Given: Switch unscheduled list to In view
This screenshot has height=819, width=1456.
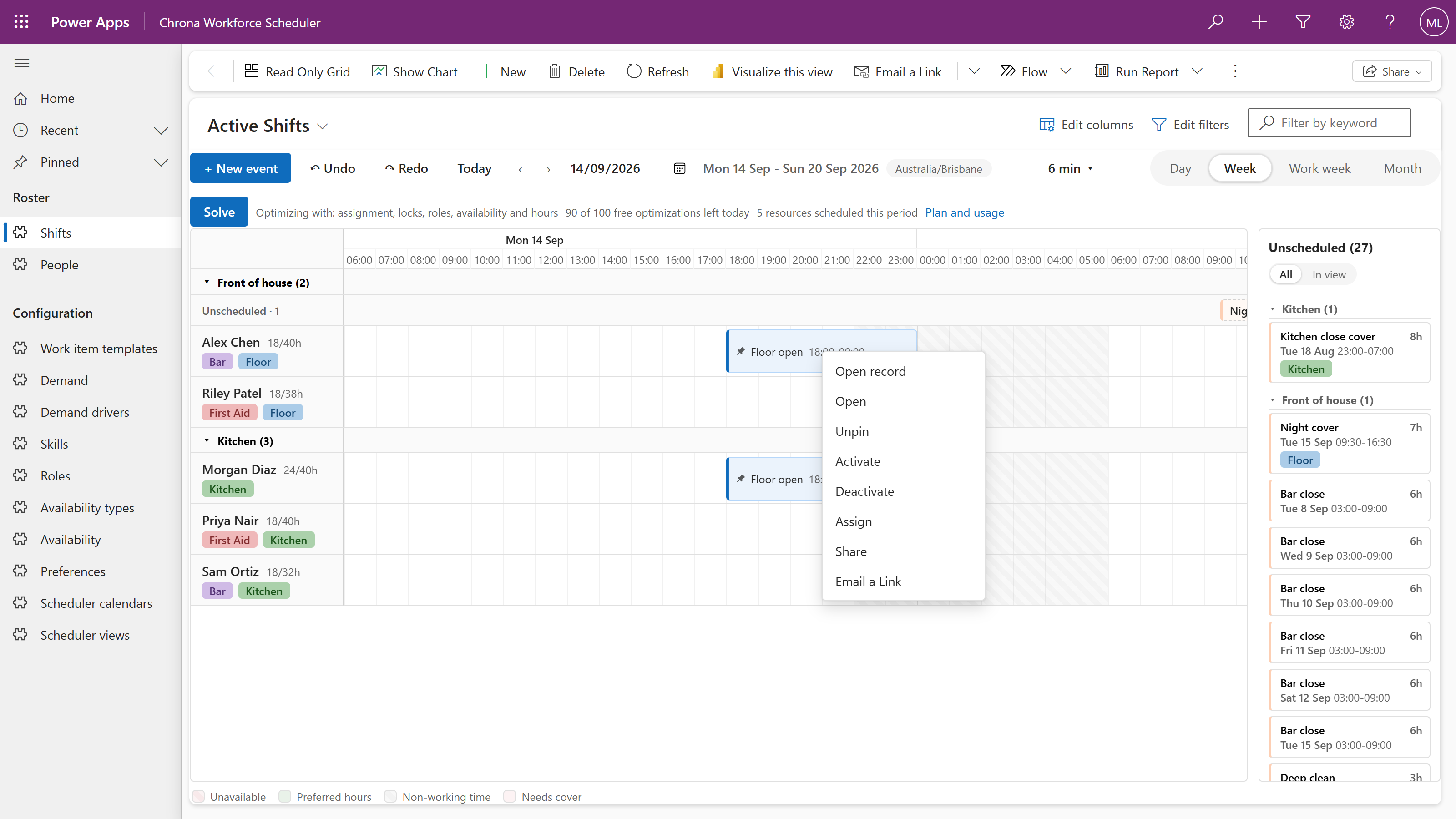Looking at the screenshot, I should tap(1328, 275).
